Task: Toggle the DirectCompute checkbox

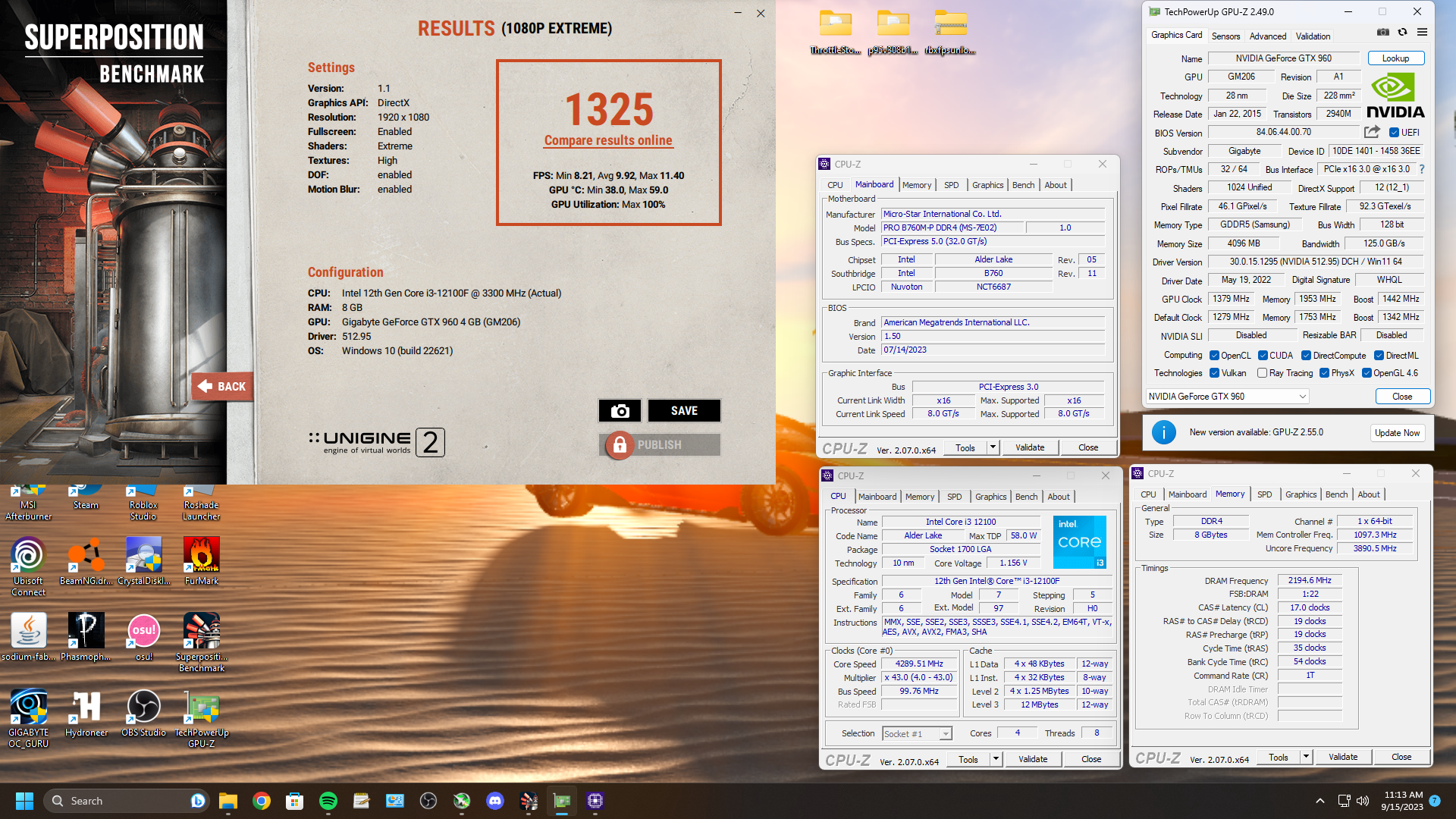Action: tap(1306, 355)
